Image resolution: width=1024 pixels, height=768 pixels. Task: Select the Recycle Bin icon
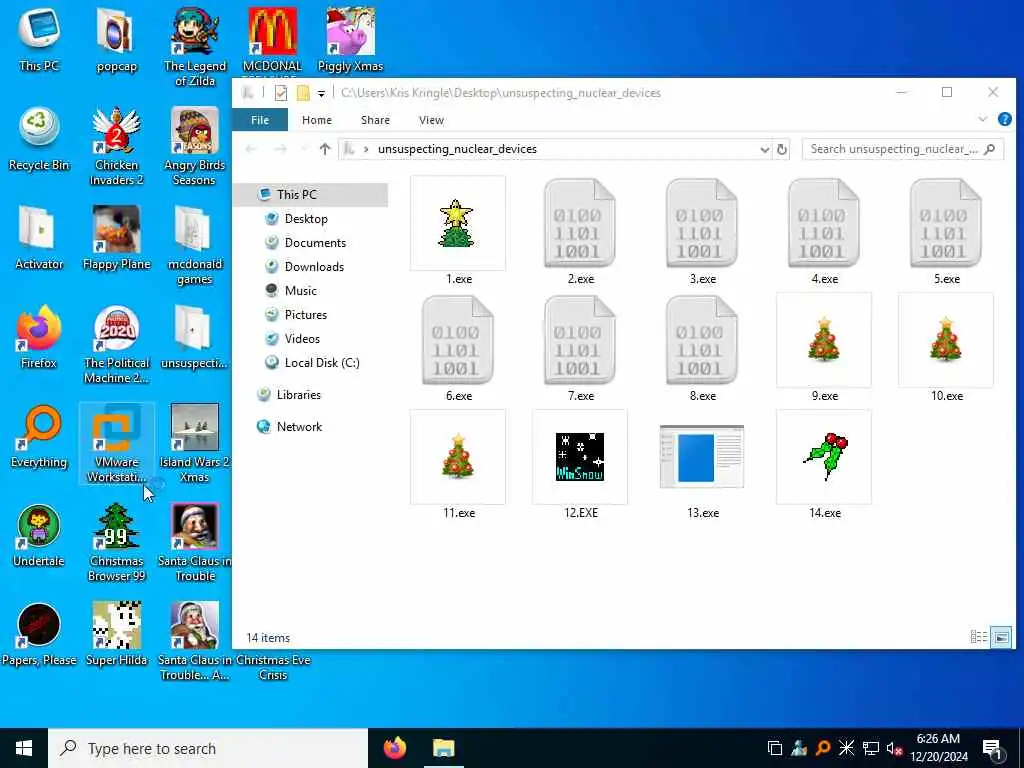click(x=39, y=140)
